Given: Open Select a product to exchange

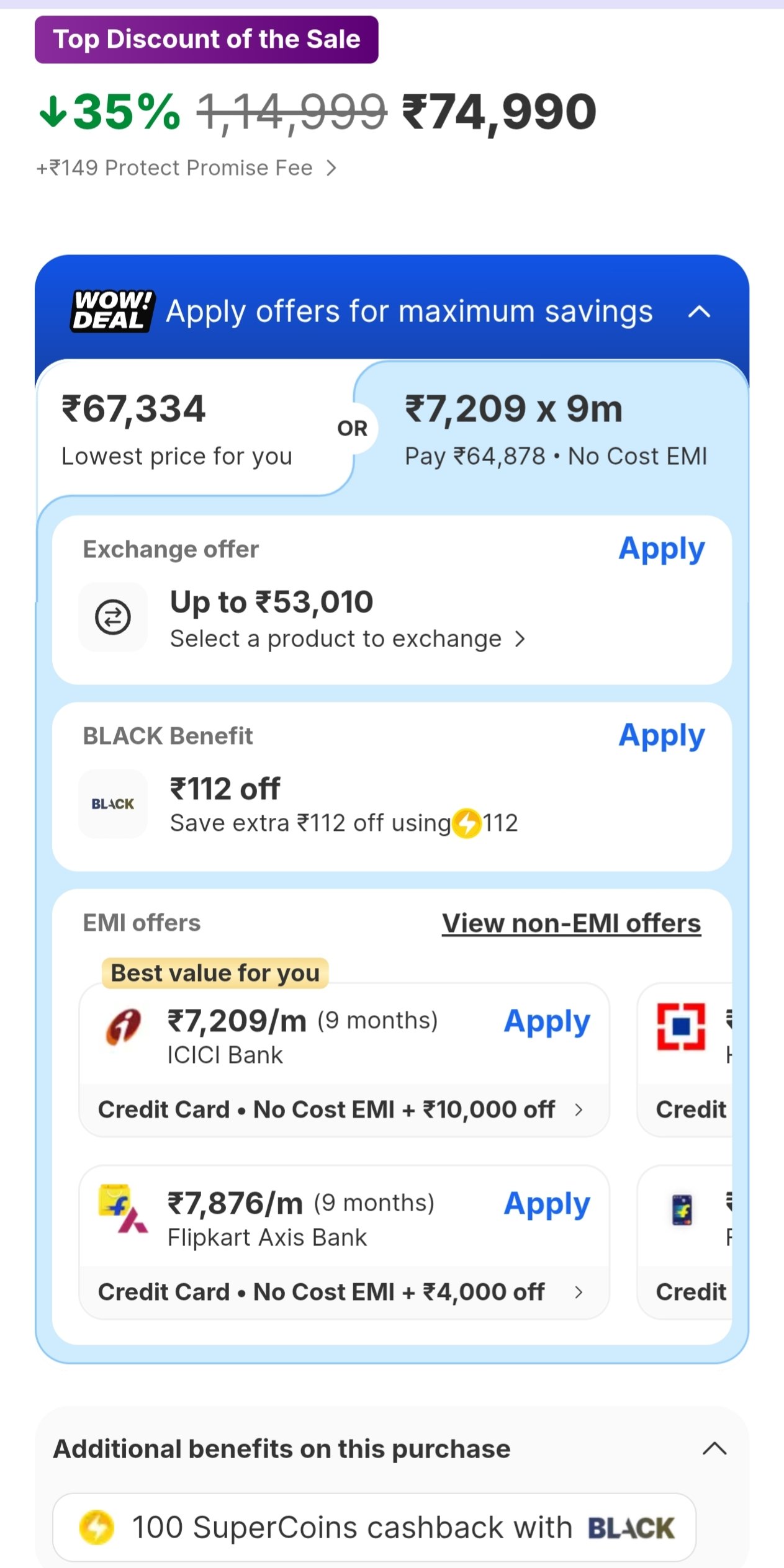Looking at the screenshot, I should click(x=348, y=639).
